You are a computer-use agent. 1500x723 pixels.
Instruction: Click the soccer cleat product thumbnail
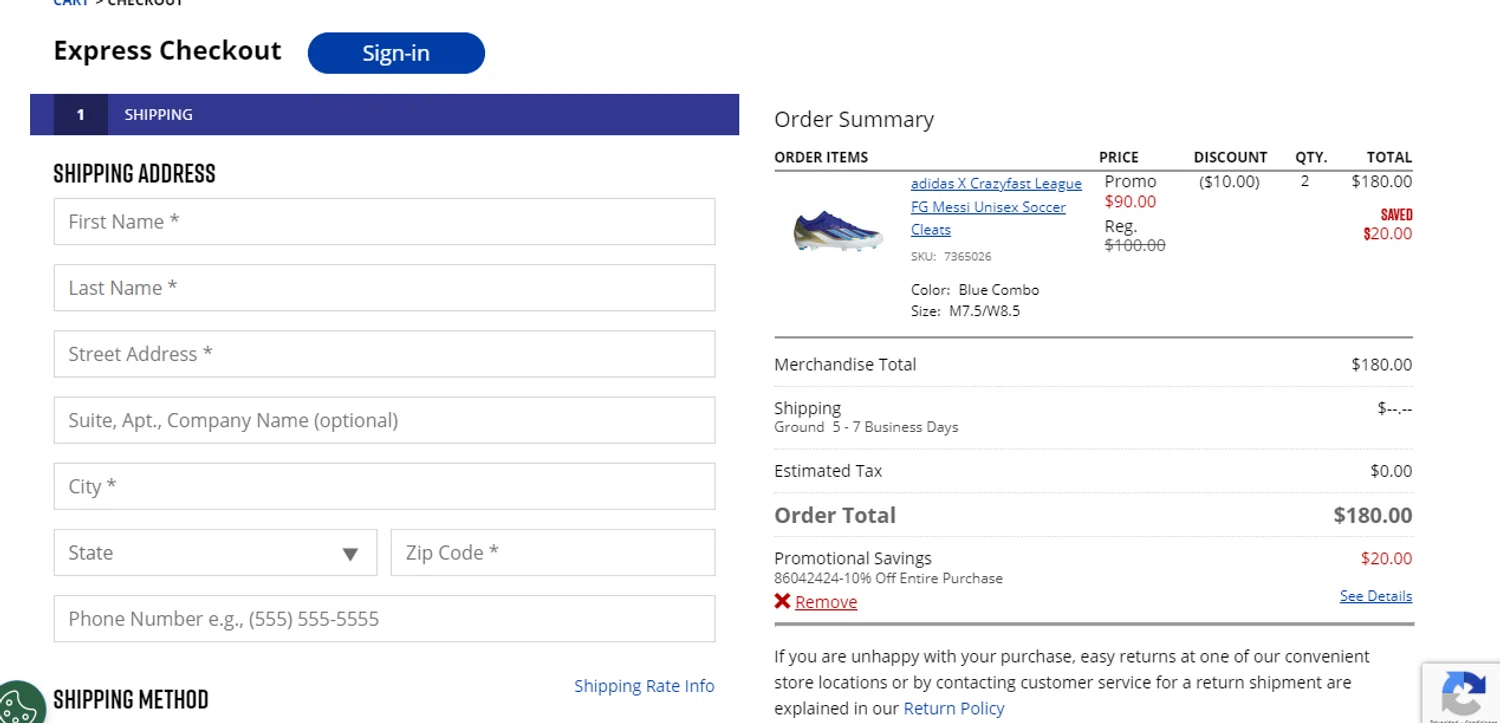[838, 231]
